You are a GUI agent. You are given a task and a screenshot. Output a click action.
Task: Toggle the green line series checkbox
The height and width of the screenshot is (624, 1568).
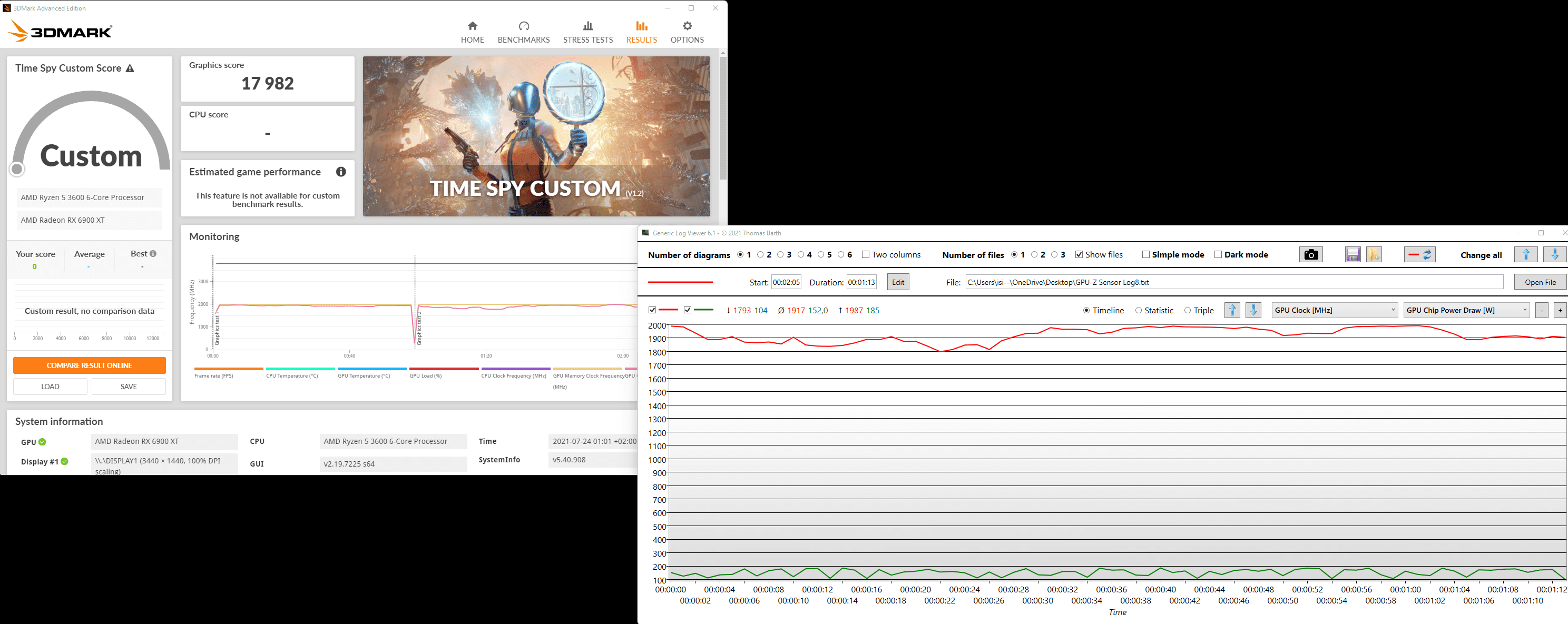(688, 310)
